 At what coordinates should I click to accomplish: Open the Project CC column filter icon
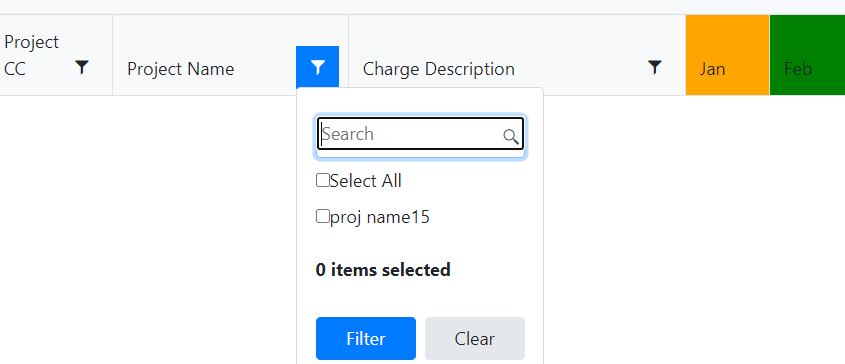81,67
